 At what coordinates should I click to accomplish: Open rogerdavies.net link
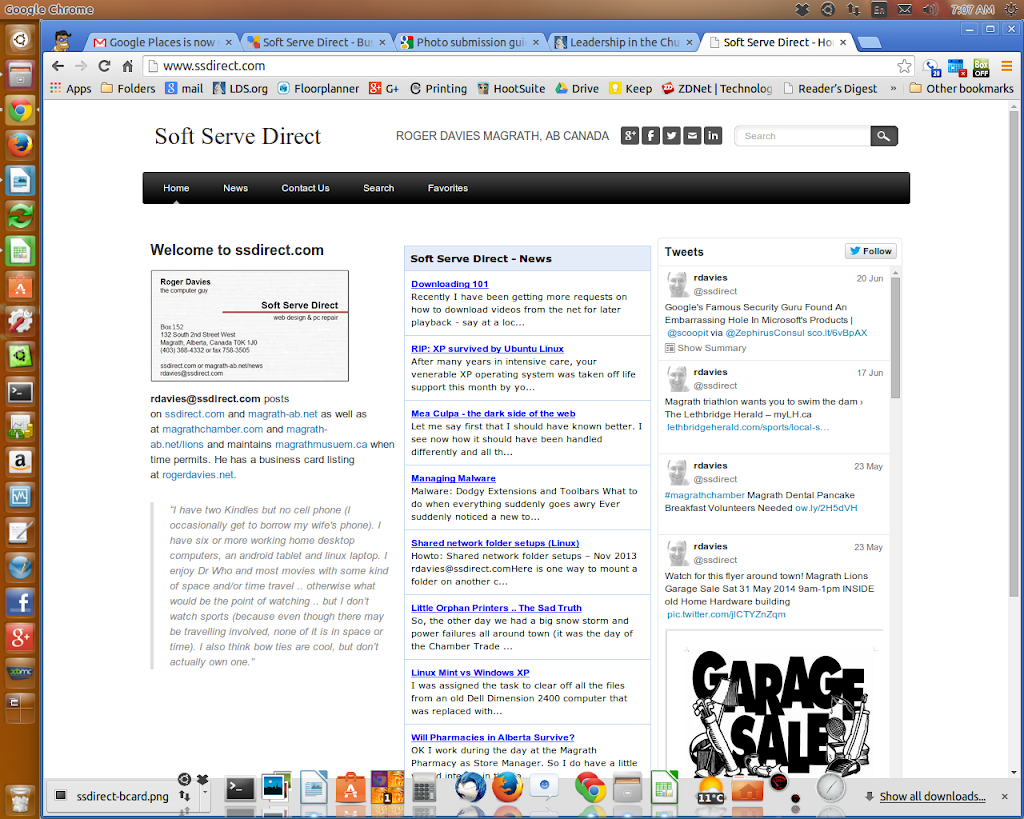click(198, 475)
